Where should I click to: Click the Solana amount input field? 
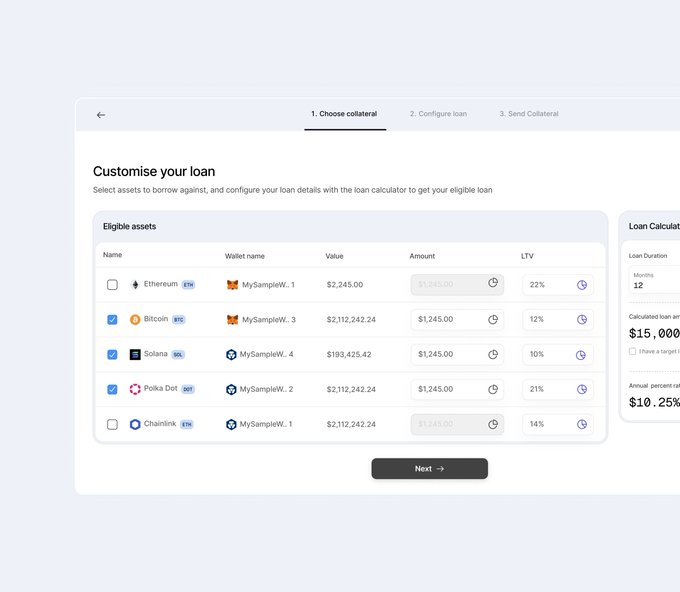click(457, 354)
